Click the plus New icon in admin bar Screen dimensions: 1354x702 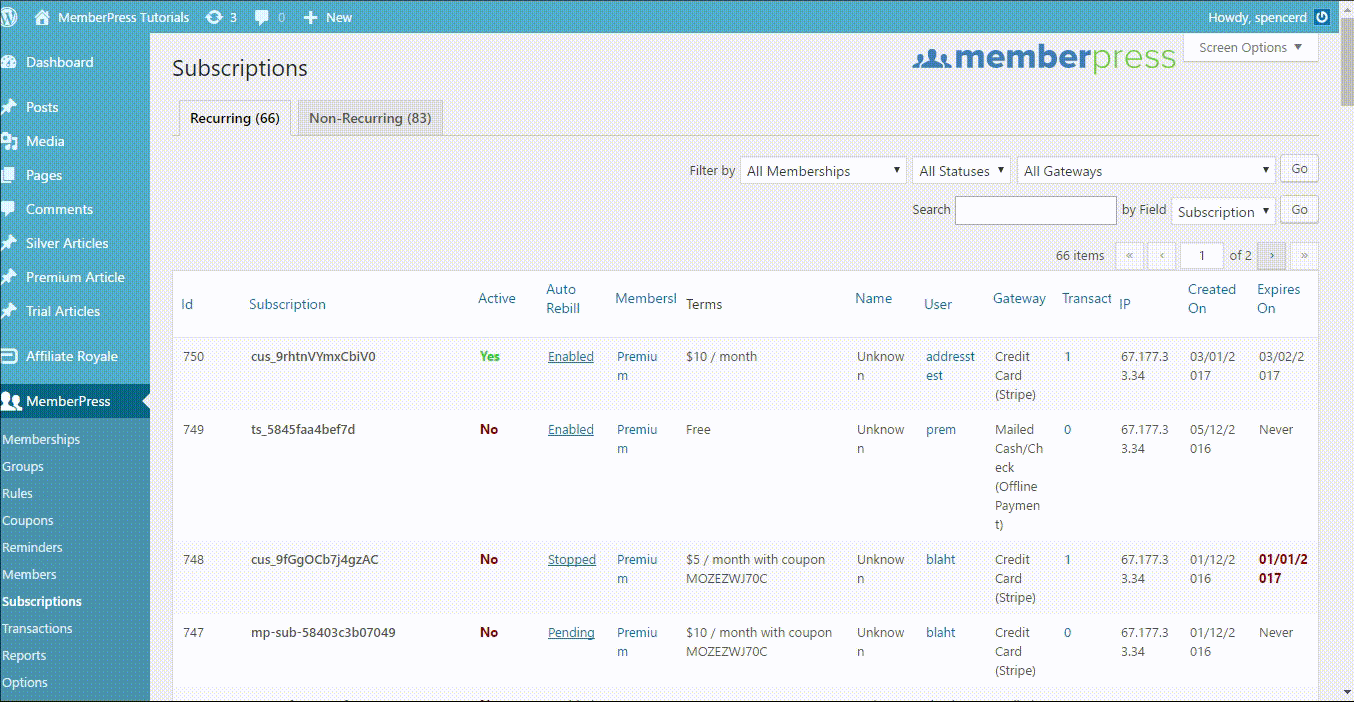pos(310,17)
